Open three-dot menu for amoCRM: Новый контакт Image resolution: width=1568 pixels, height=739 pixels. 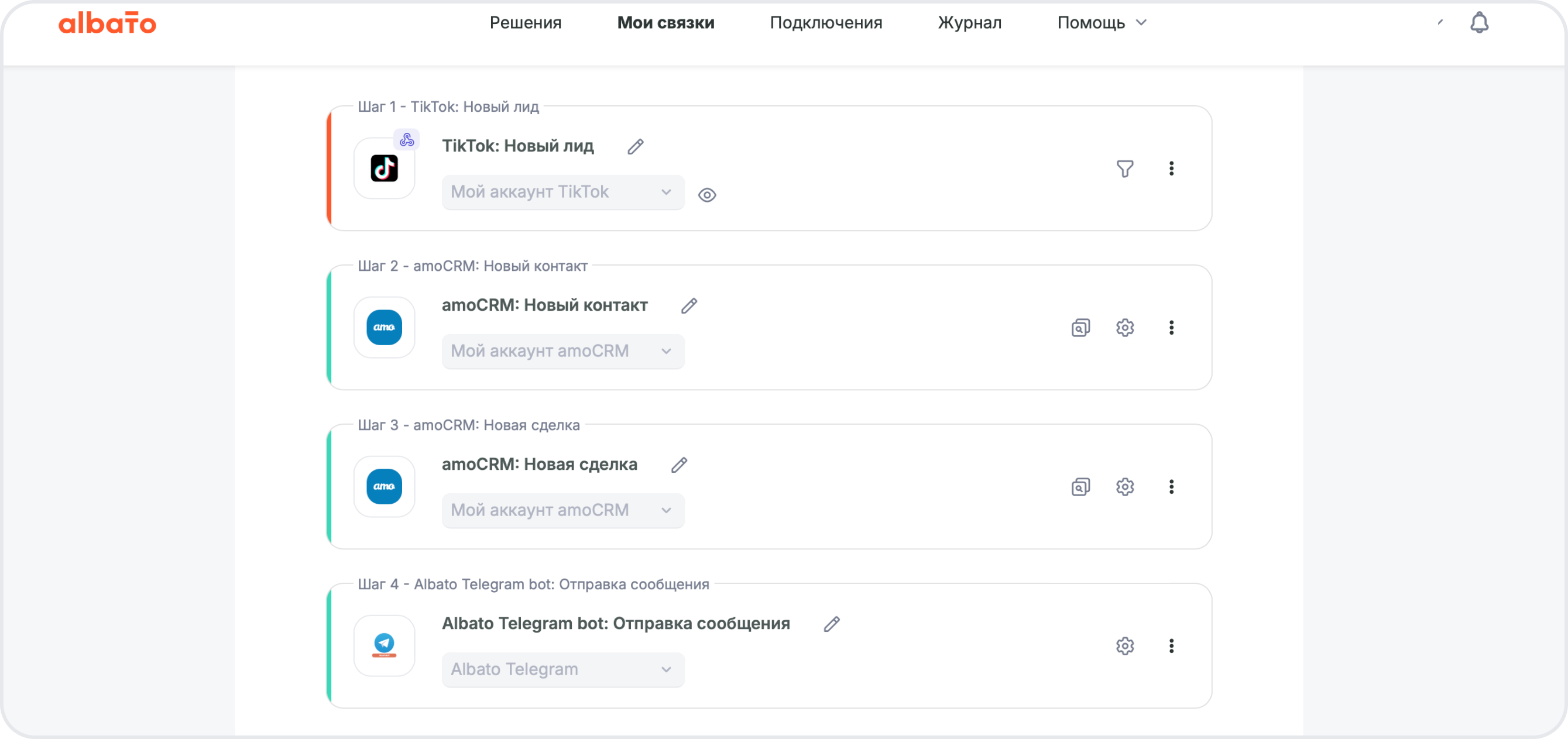tap(1171, 328)
